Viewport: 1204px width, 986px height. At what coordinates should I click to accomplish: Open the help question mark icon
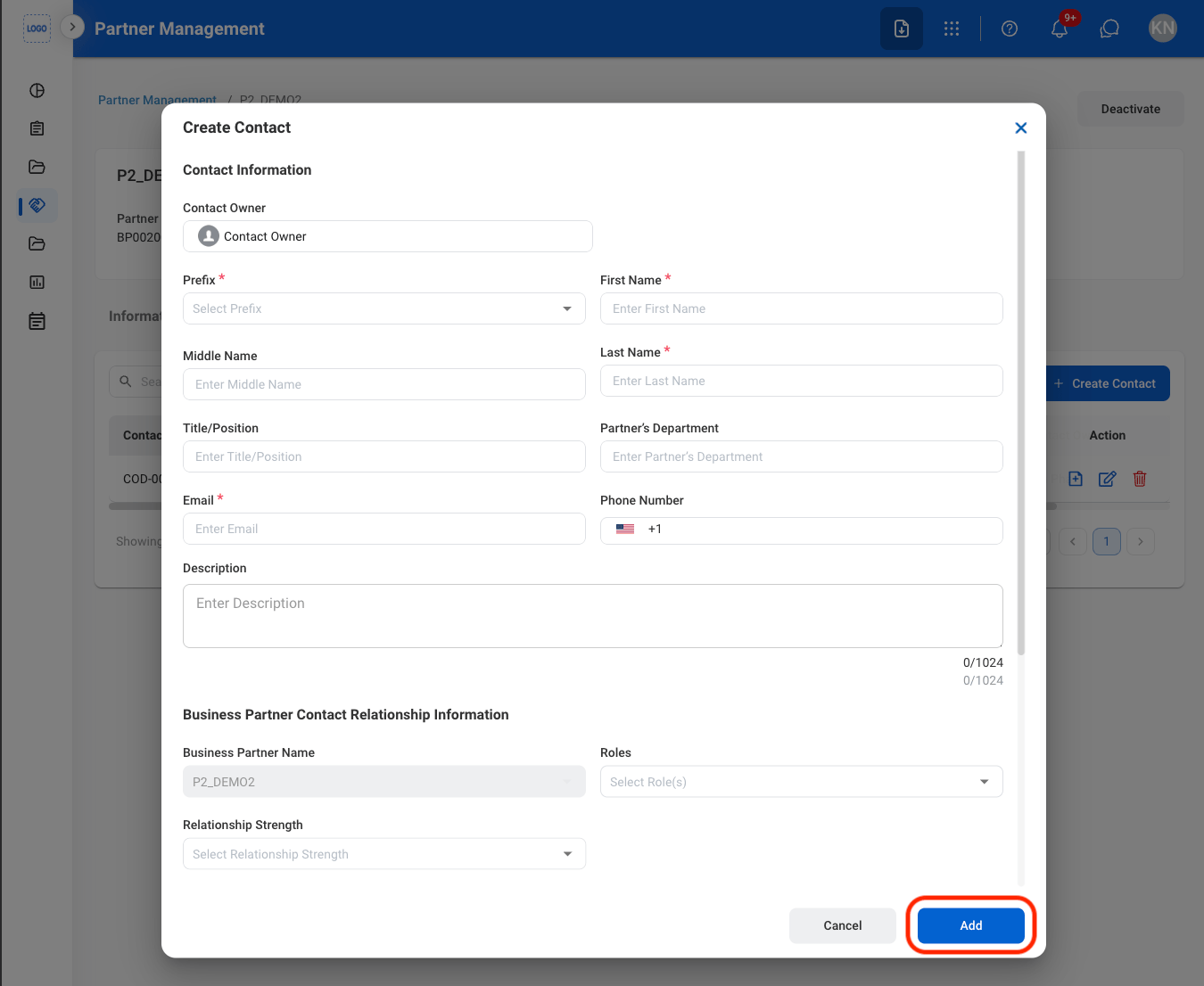pos(1010,29)
